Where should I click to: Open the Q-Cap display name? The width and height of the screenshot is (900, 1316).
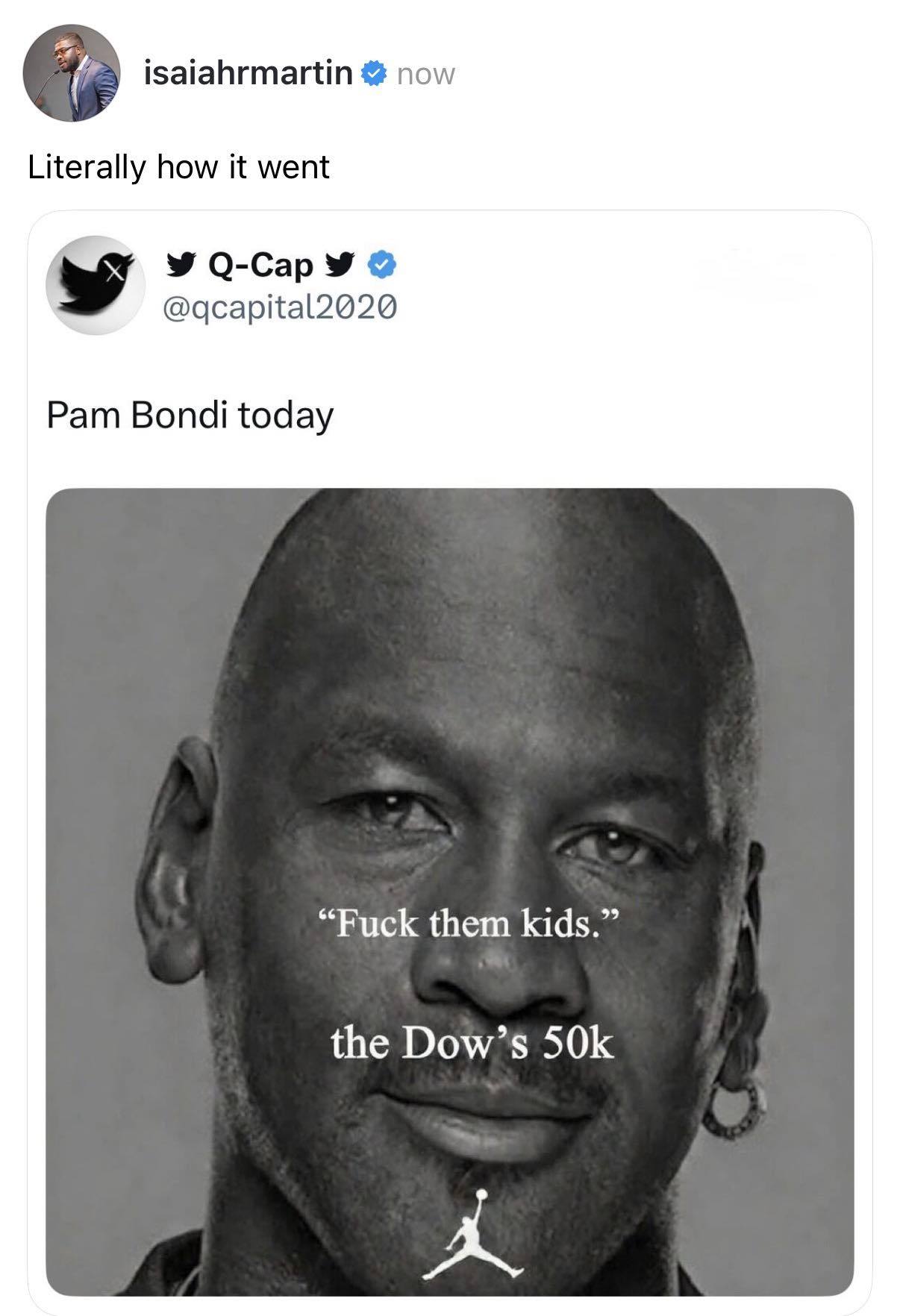click(x=260, y=265)
